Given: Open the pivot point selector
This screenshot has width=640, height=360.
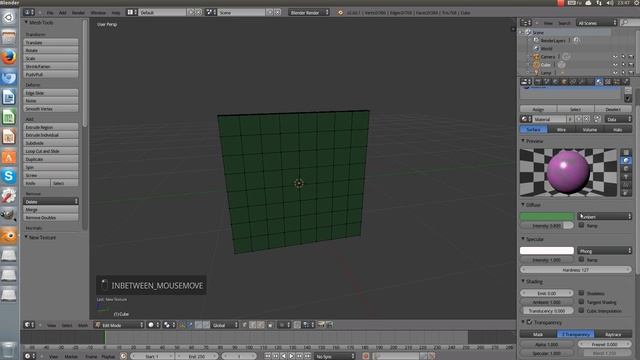Looking at the screenshot, I should [169, 325].
